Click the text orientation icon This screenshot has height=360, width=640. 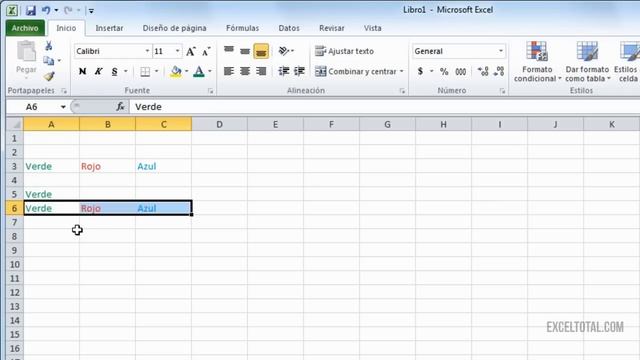[284, 51]
